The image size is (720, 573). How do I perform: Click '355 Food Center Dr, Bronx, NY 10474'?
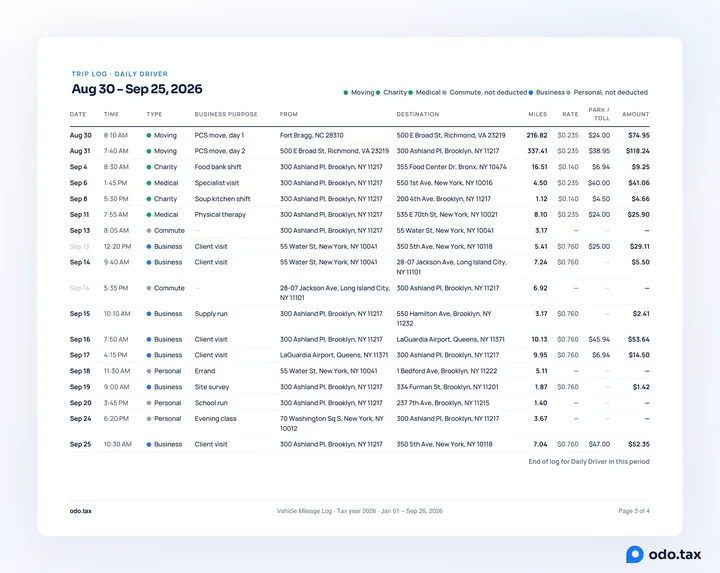coord(451,167)
